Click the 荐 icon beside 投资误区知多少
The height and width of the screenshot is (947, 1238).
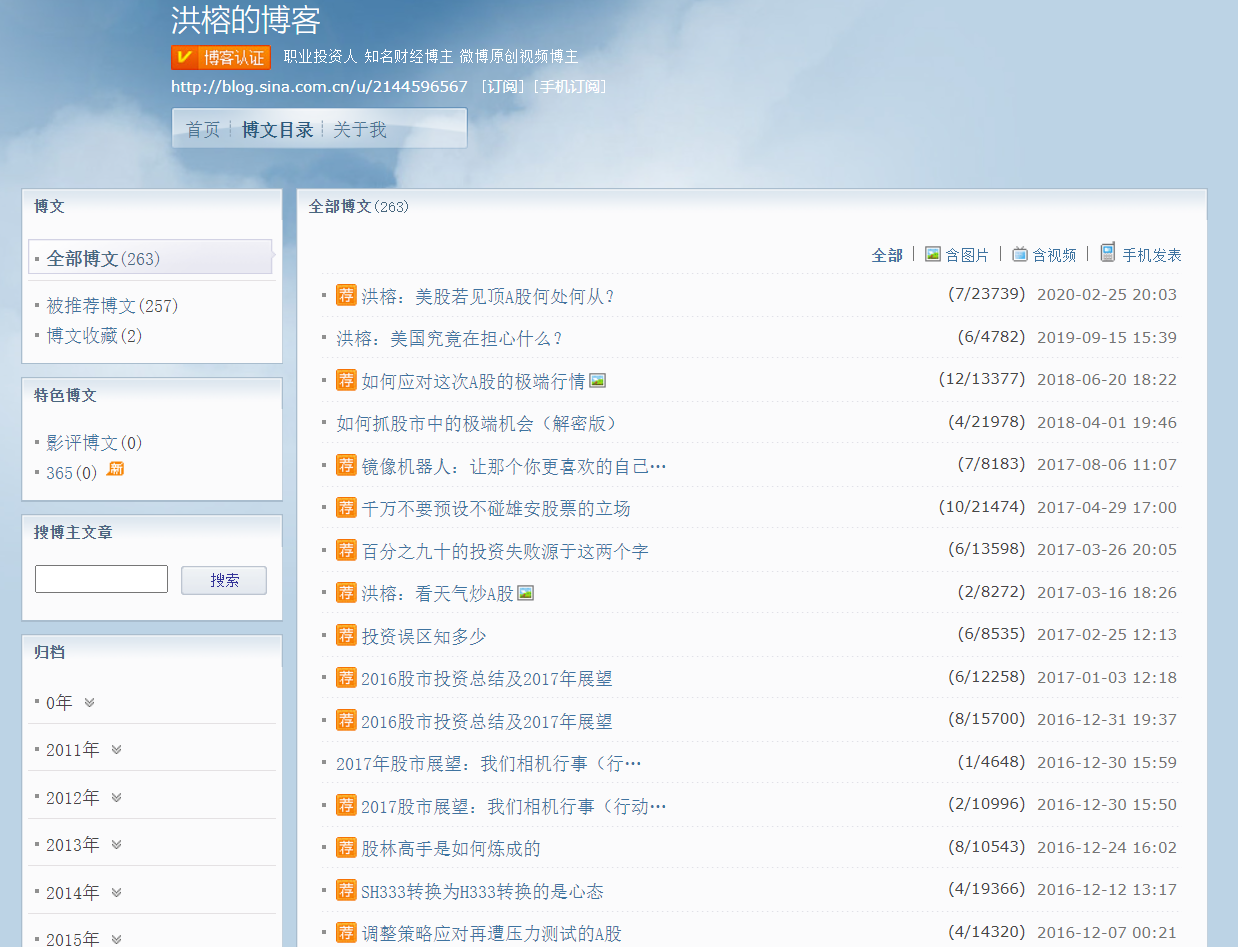(x=346, y=635)
